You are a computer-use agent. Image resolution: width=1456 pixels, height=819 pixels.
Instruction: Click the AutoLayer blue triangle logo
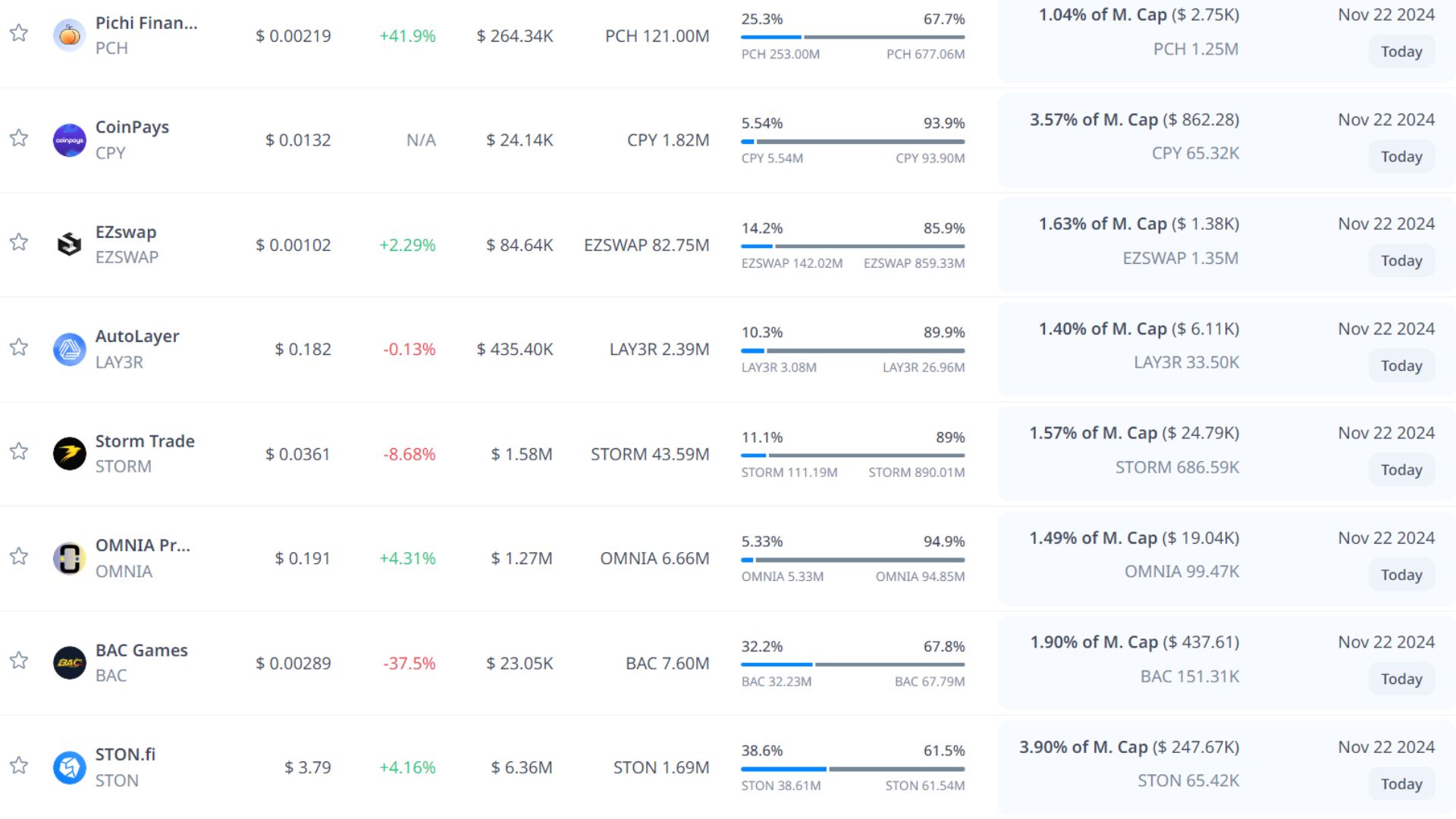[69, 349]
